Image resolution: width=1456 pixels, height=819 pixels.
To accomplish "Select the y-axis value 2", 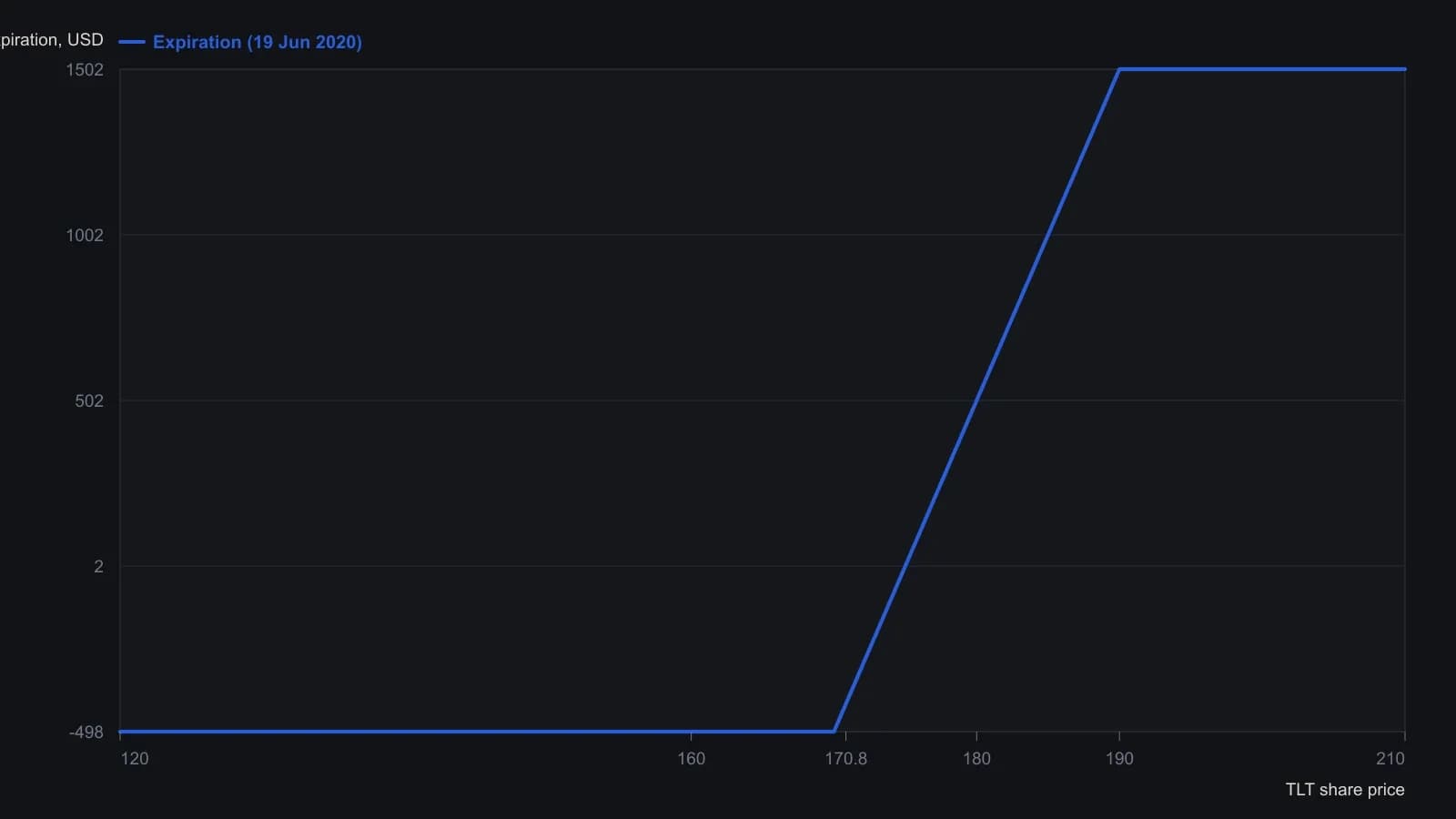I will click(99, 567).
